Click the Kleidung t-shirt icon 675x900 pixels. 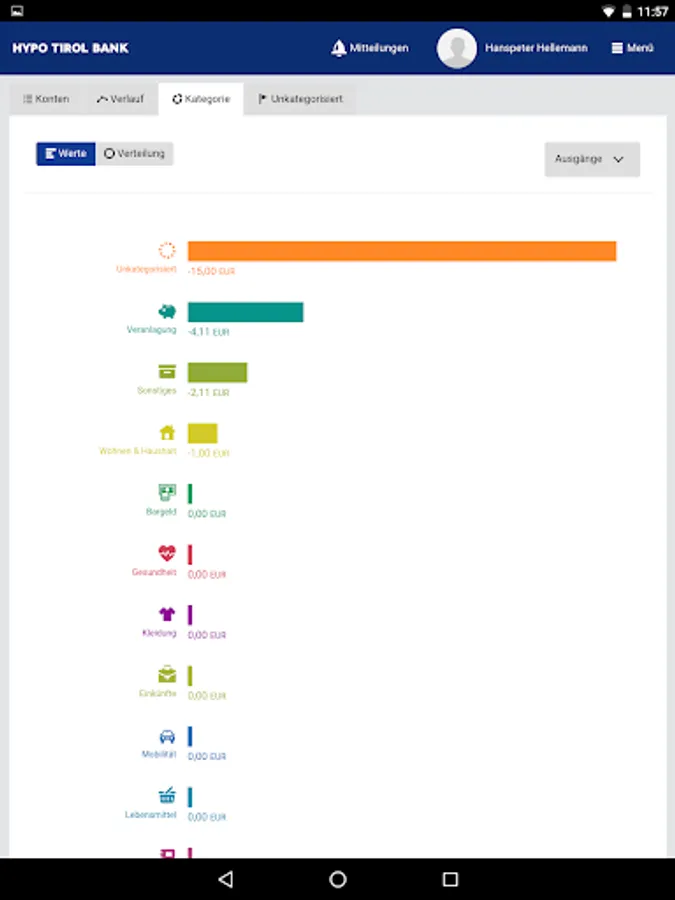[x=167, y=614]
